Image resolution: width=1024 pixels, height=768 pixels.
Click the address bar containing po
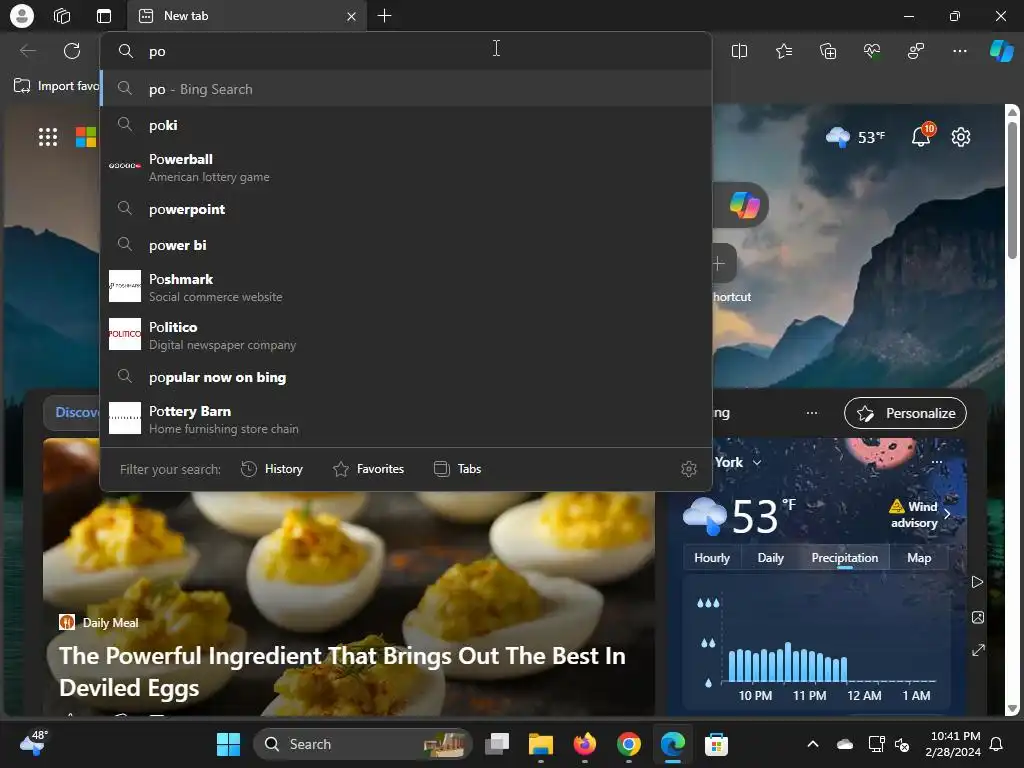coord(405,51)
